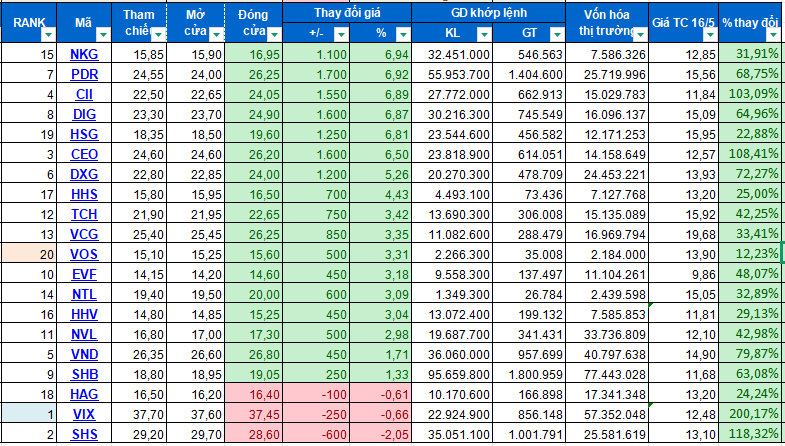Open the DIG ticker link
The image size is (785, 446).
pyautogui.click(x=84, y=114)
